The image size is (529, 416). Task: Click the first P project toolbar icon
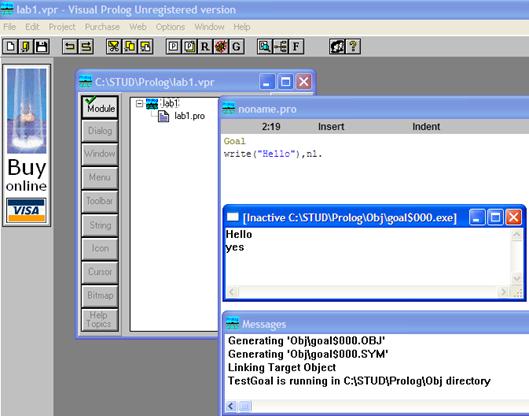click(173, 47)
